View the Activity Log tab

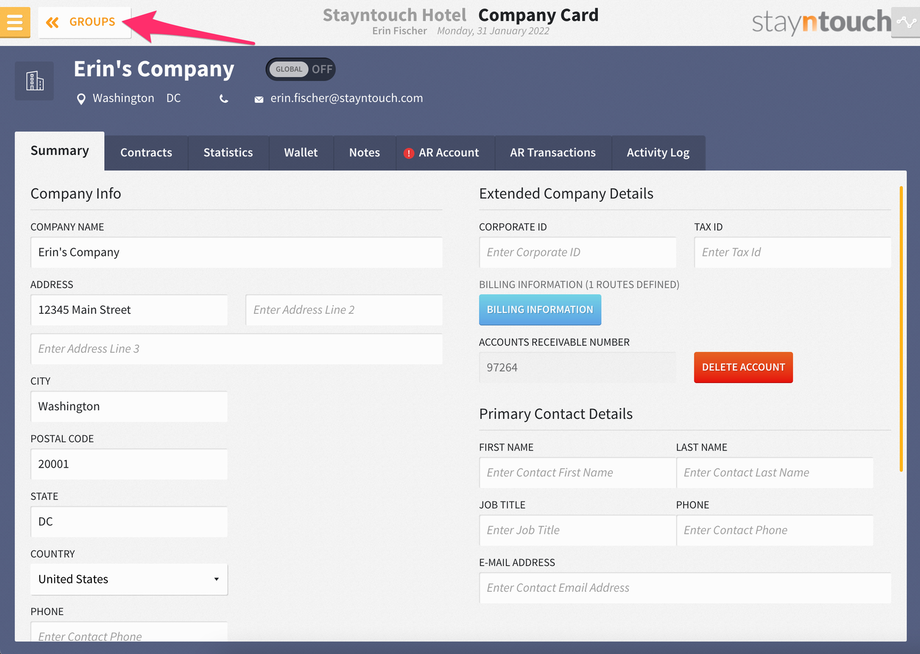658,153
